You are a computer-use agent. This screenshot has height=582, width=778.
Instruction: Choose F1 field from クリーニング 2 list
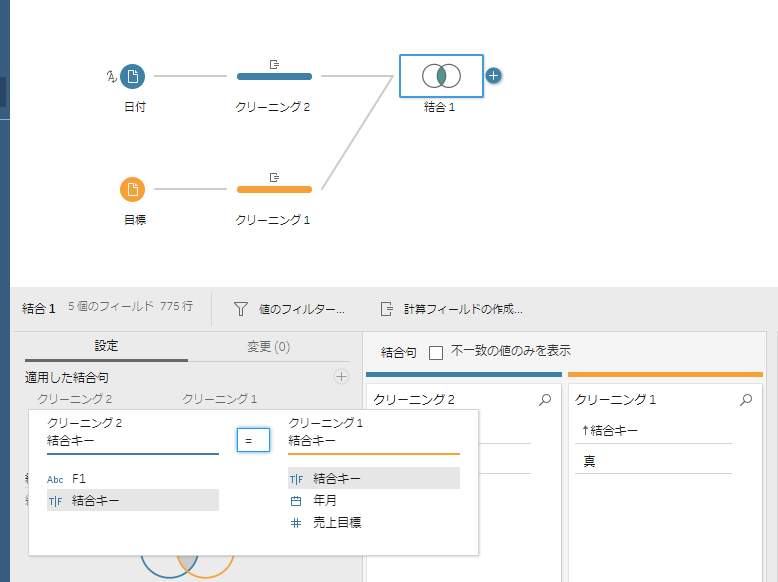79,479
